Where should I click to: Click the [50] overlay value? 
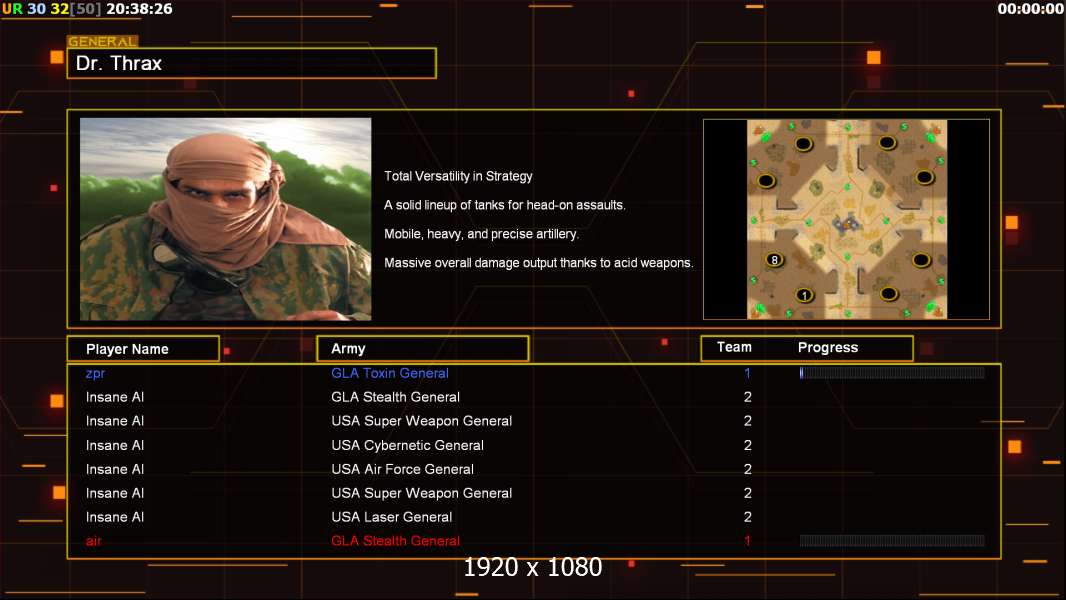click(x=86, y=9)
